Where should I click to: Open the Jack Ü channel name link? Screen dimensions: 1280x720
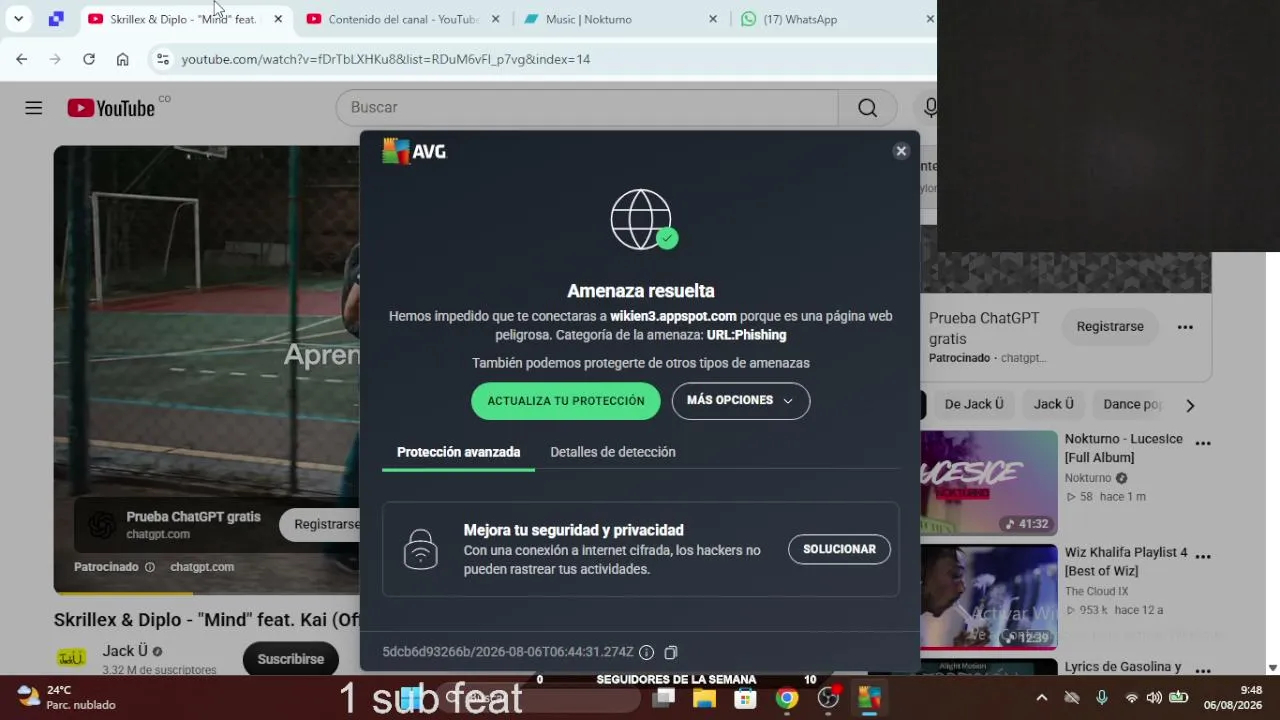click(x=125, y=651)
